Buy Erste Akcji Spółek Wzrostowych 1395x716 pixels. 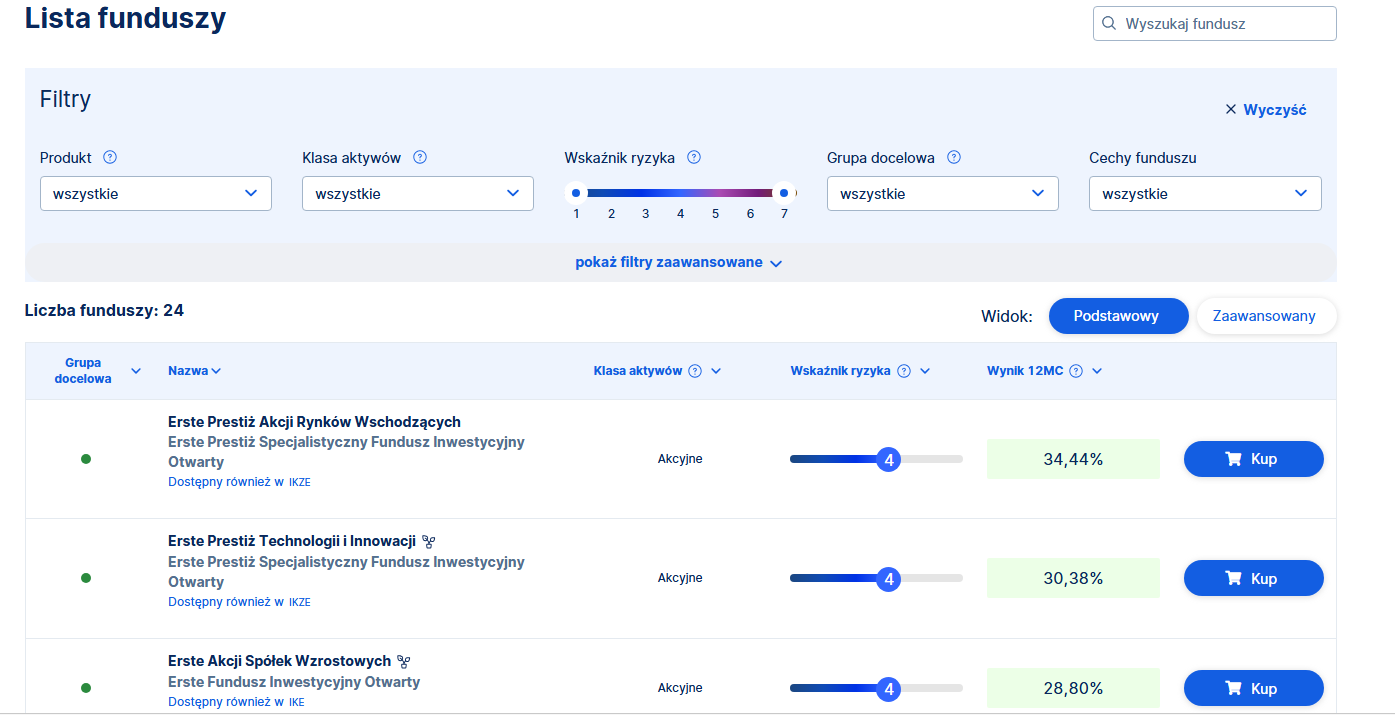[x=1254, y=688]
